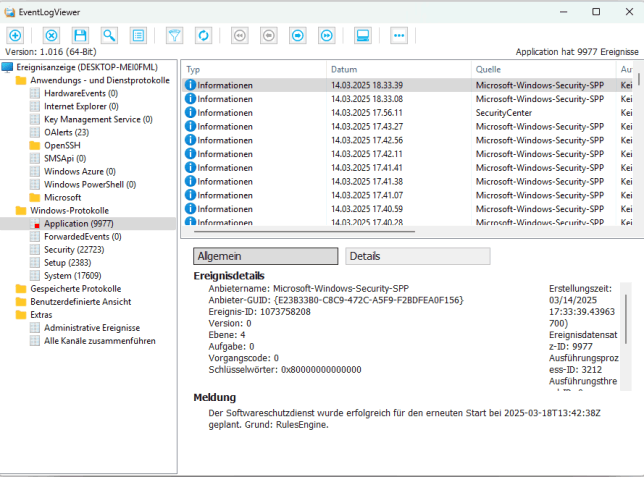Open the Windows-Protokolle folder node

pos(63,210)
